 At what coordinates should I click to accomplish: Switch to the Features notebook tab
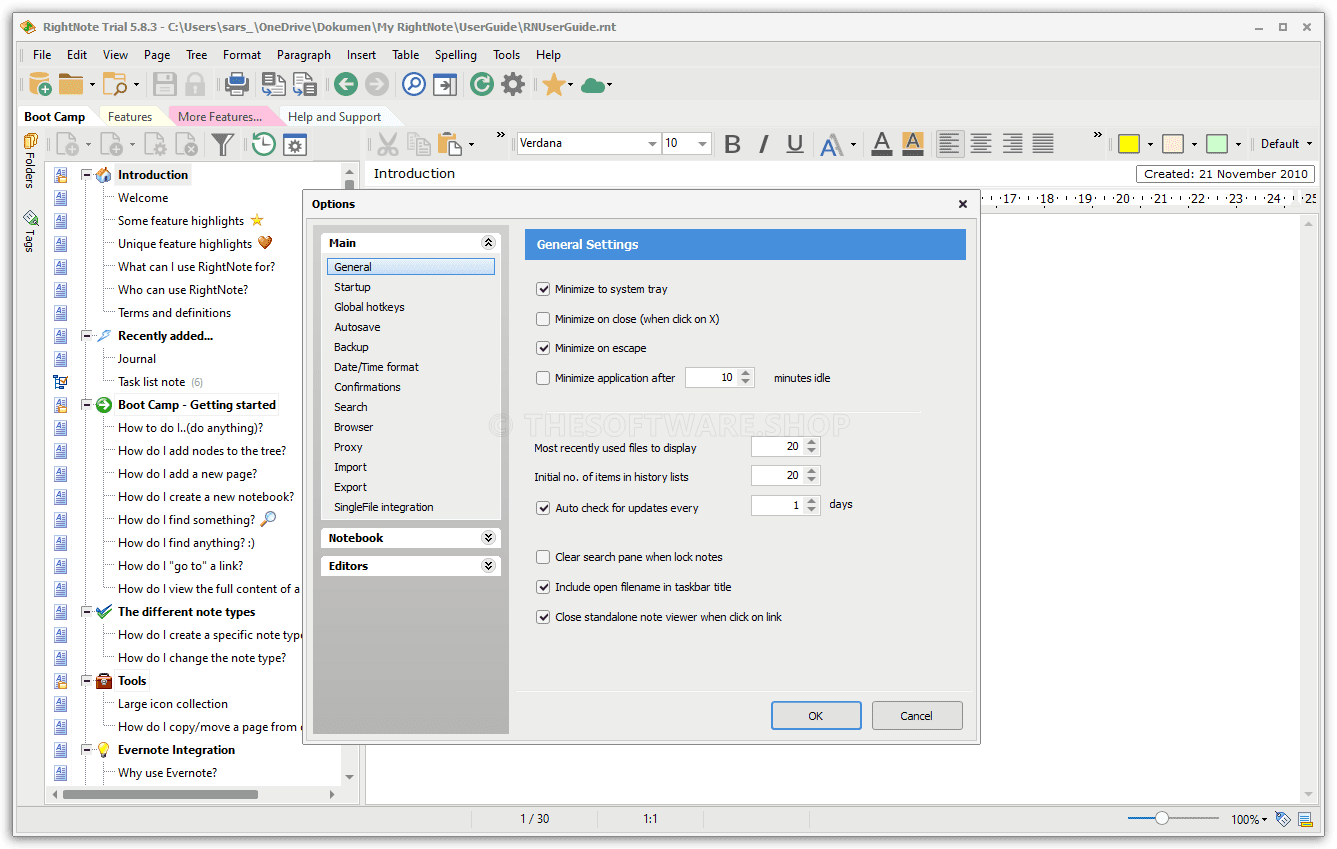[130, 117]
